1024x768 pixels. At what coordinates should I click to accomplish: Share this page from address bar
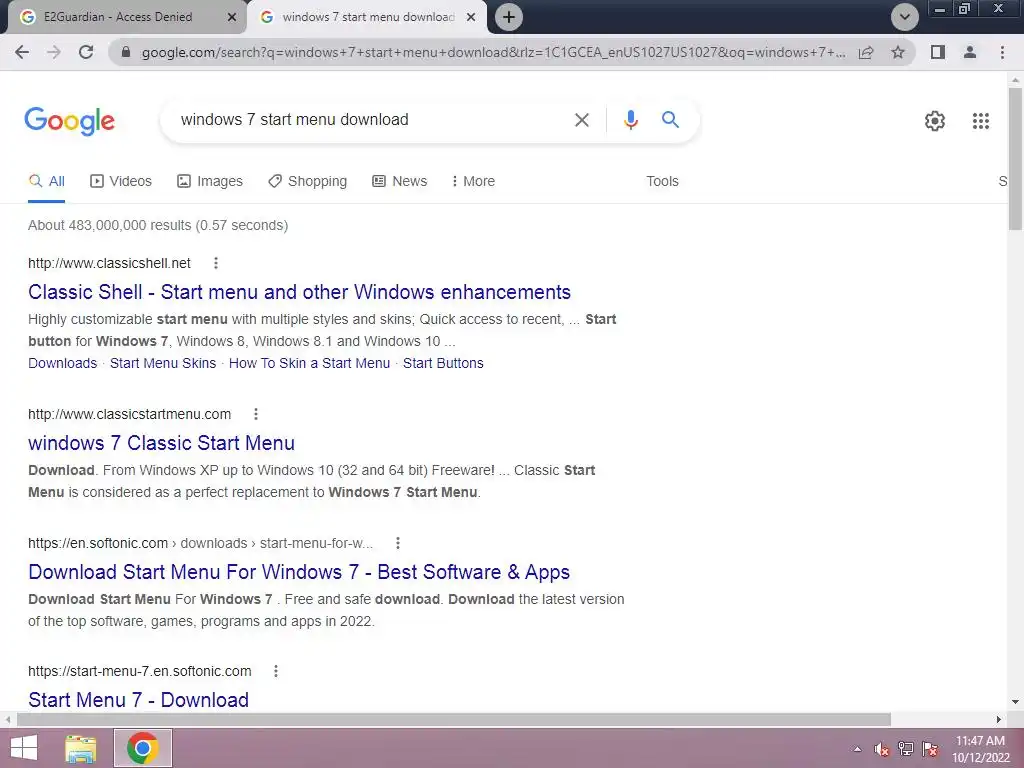tap(866, 52)
